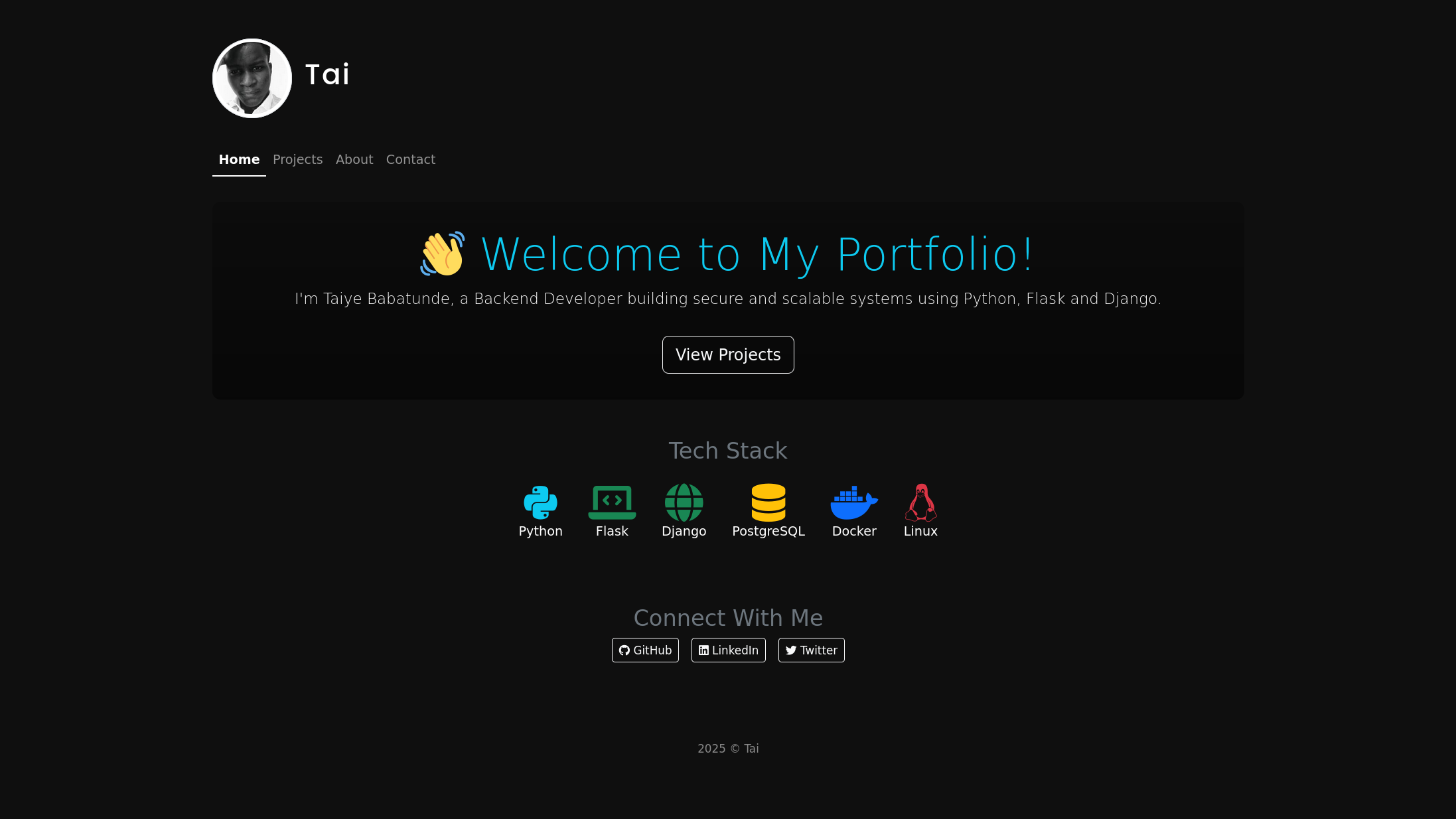Click the Twitter profile button
Screen dimensions: 1456x819
coord(811,650)
